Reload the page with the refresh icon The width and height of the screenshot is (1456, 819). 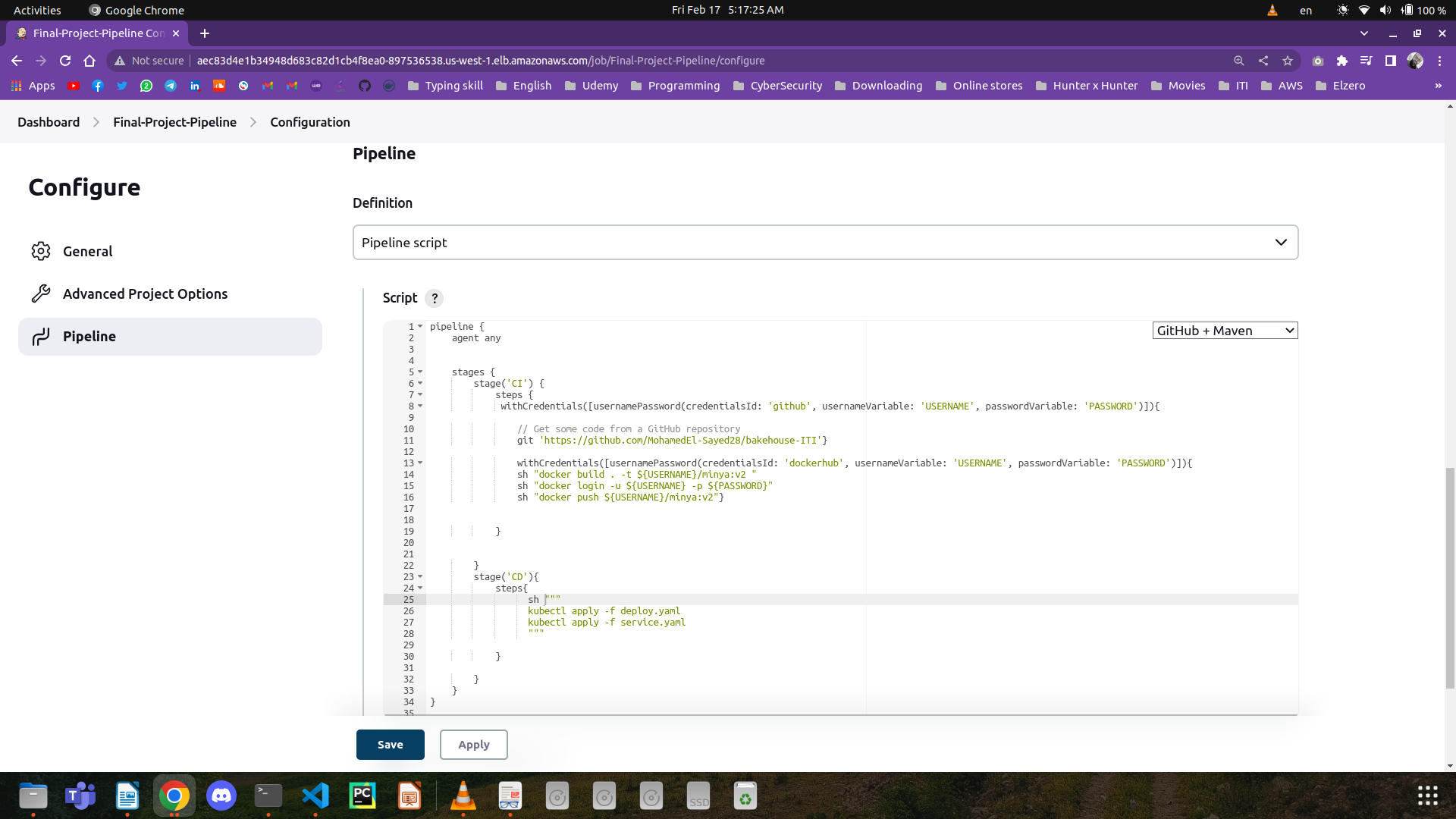pos(65,61)
